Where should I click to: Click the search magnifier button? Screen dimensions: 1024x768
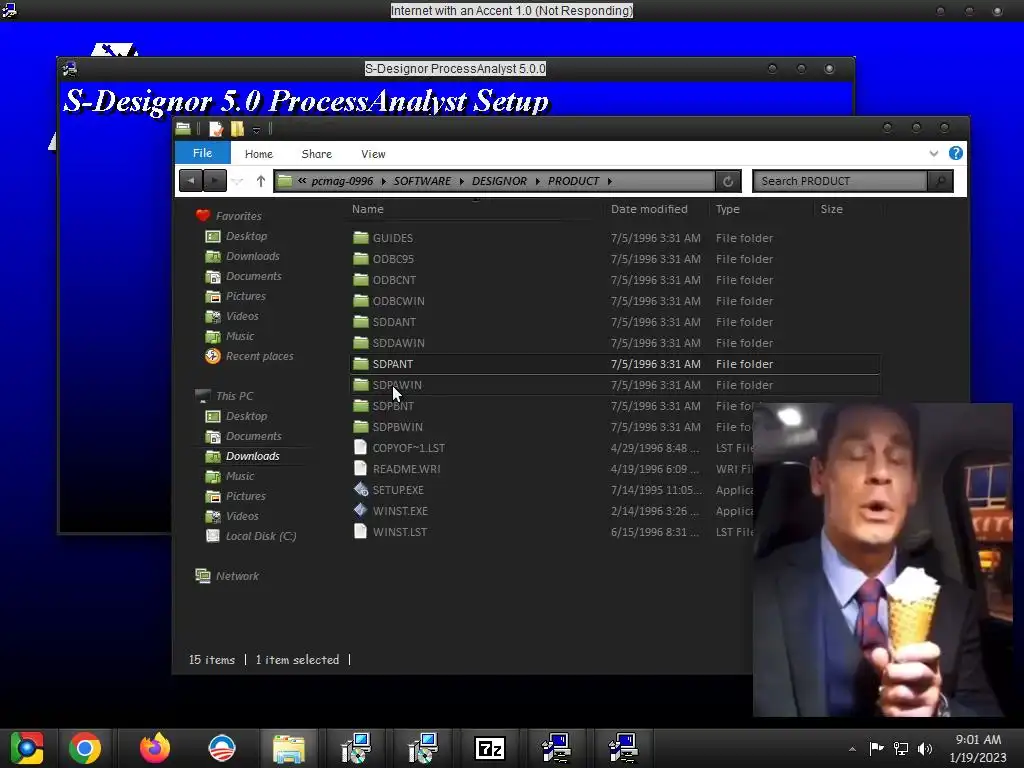(940, 181)
